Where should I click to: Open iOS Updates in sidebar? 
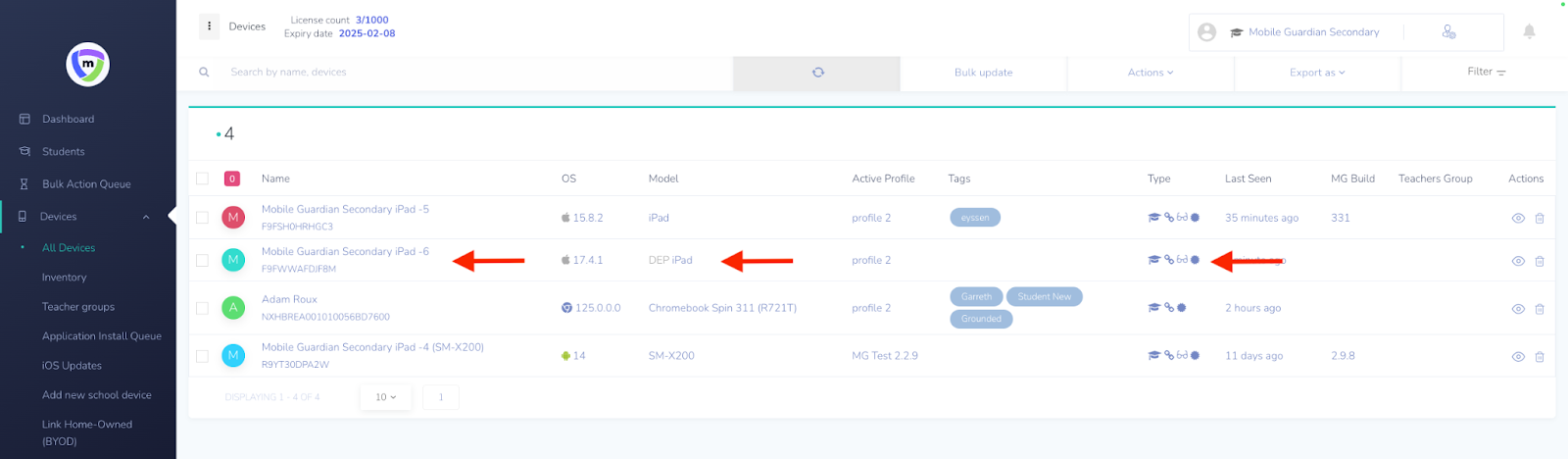72,366
